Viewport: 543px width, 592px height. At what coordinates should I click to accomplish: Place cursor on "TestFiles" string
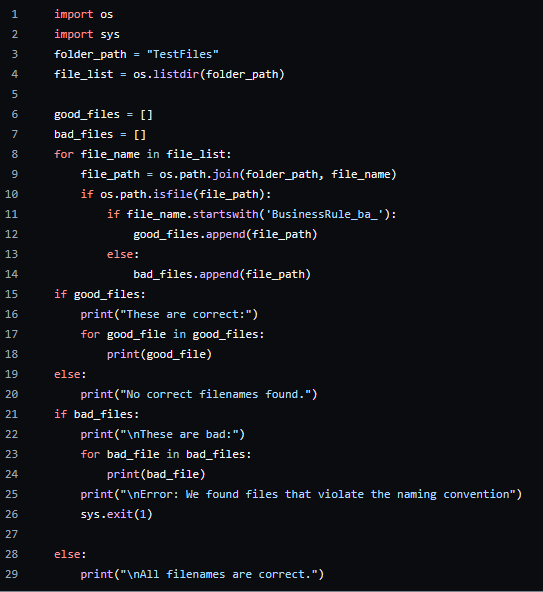click(183, 54)
